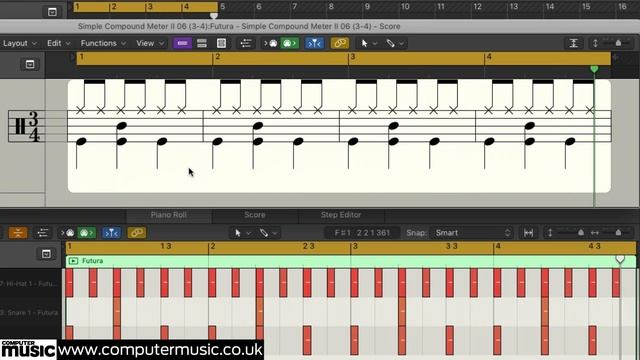Select pointer tool in Piano Roll toolbar
The image size is (640, 360).
[238, 233]
